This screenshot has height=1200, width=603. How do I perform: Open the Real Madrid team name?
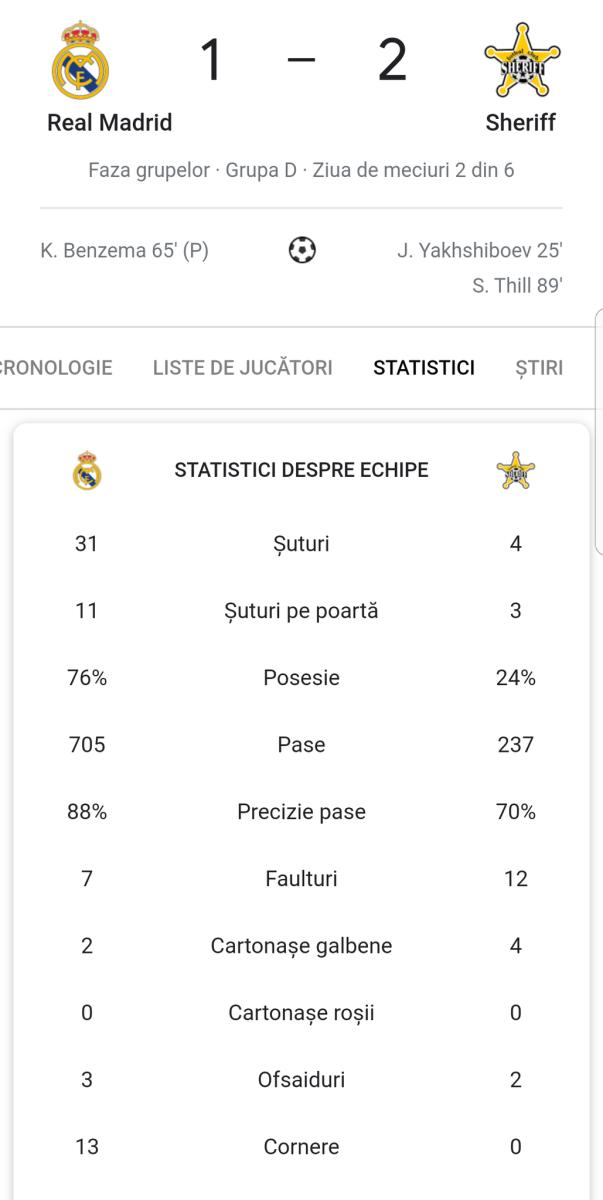point(110,123)
